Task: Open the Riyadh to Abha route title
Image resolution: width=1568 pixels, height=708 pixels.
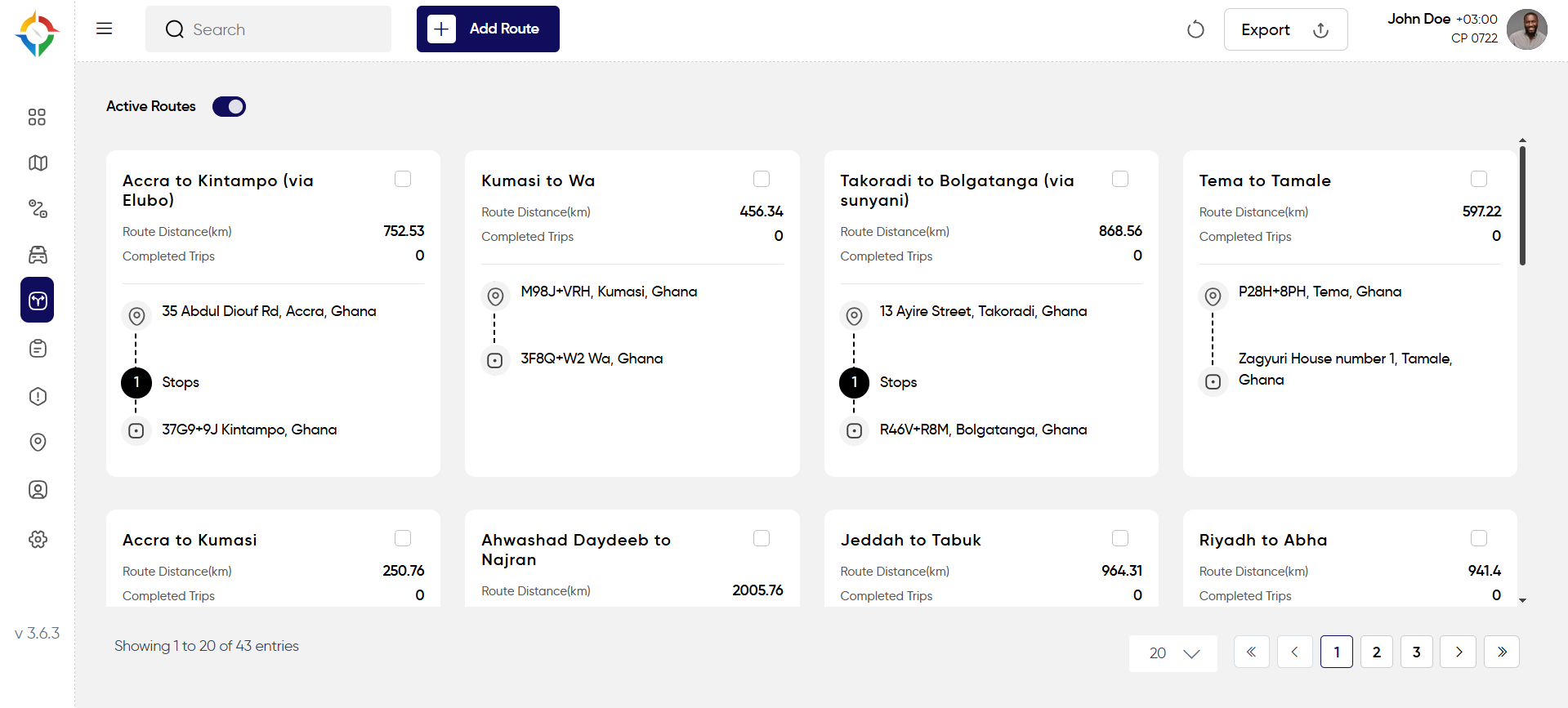Action: 1263,540
